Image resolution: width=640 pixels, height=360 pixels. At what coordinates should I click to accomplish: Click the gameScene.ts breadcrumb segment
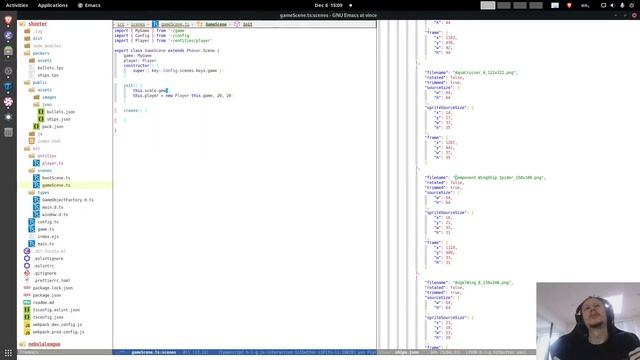click(x=175, y=25)
